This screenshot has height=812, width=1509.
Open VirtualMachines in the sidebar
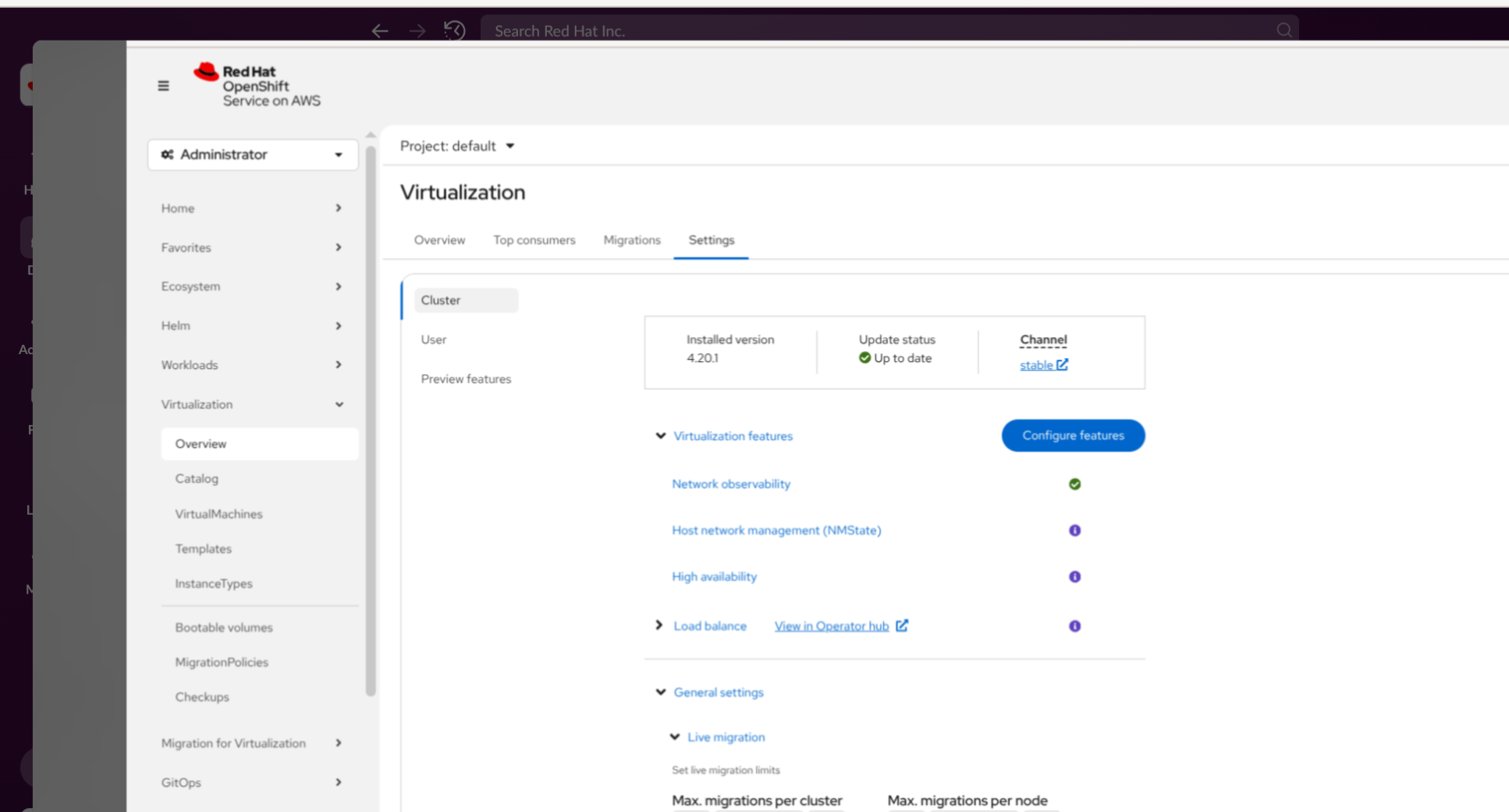click(x=218, y=514)
